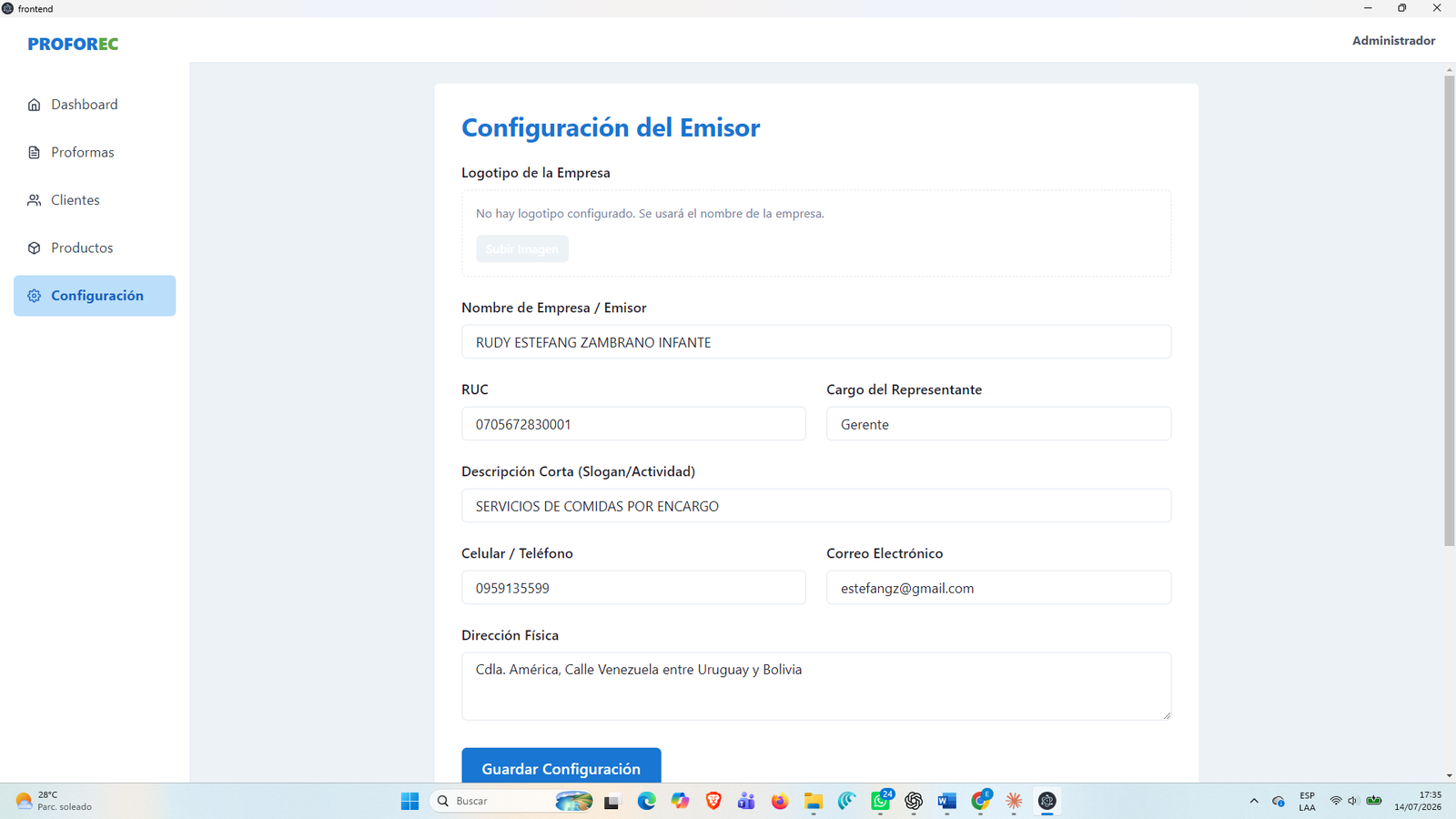Open Microsoft Teams from the taskbar
This screenshot has width=1456, height=819.
click(x=746, y=801)
